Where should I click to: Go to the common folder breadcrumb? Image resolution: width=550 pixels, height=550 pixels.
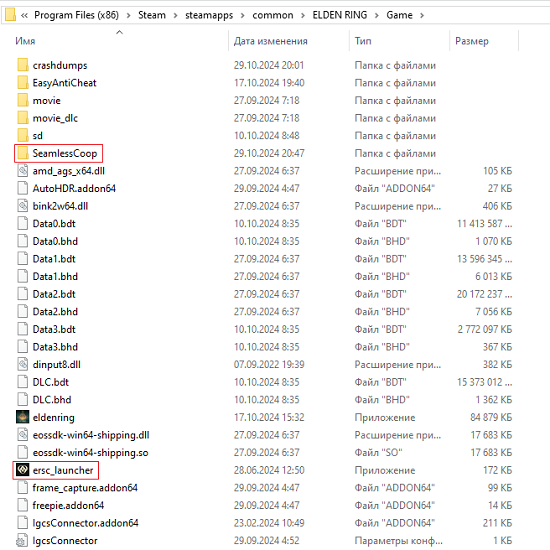pyautogui.click(x=273, y=15)
